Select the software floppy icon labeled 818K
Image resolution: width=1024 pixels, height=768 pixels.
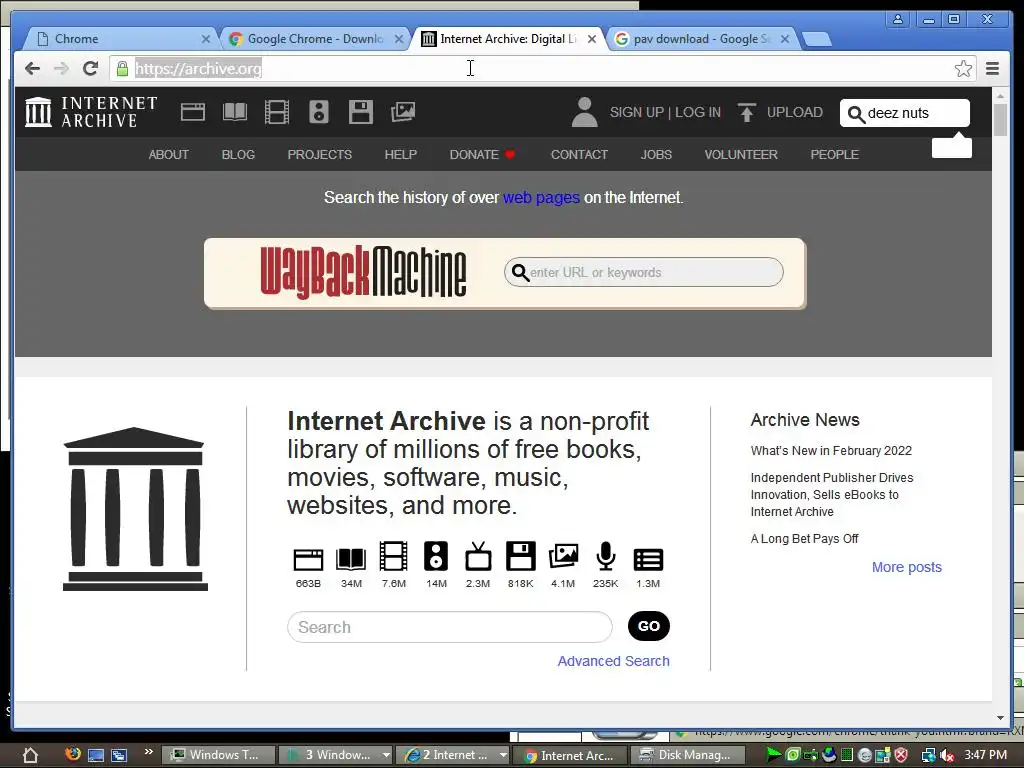click(520, 557)
